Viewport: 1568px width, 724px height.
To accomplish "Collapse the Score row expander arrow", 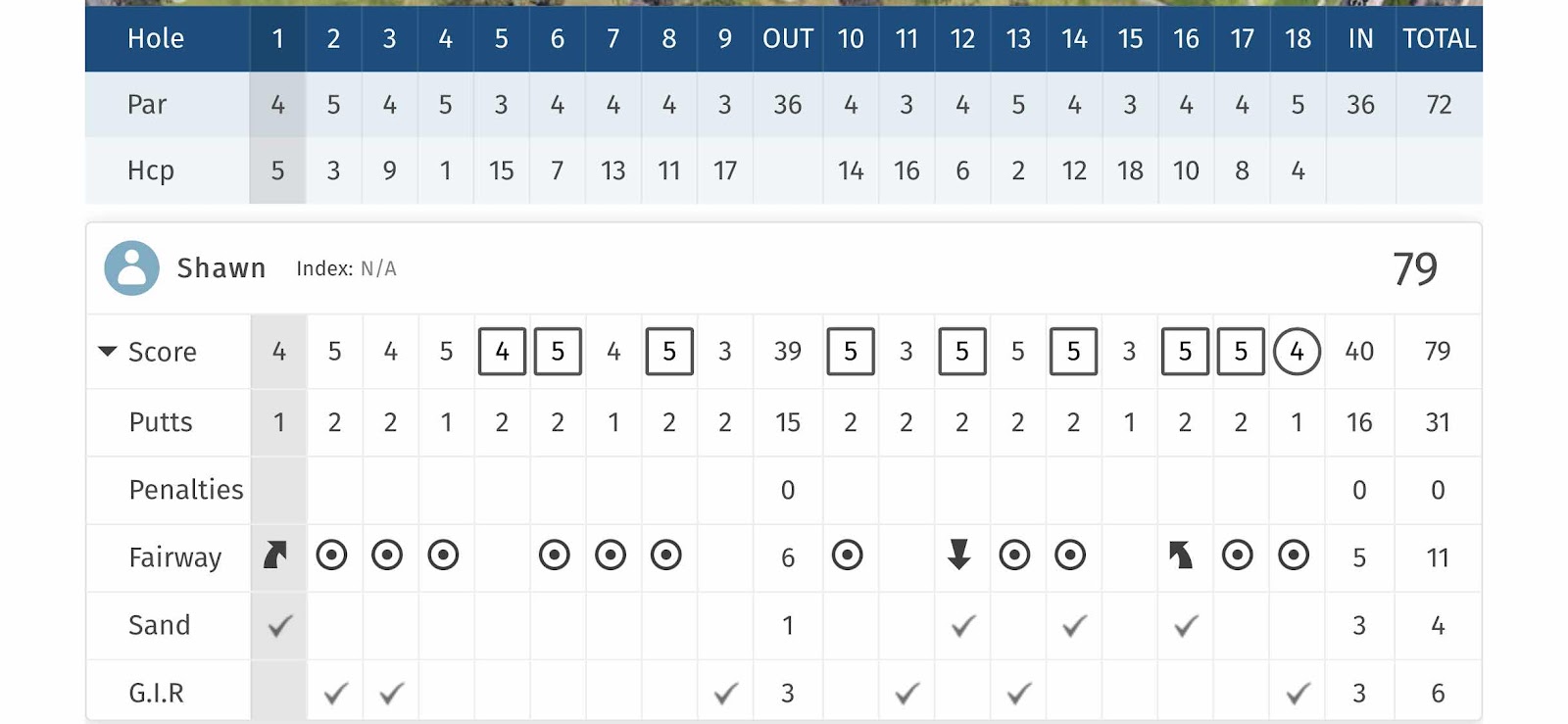I will tap(108, 351).
